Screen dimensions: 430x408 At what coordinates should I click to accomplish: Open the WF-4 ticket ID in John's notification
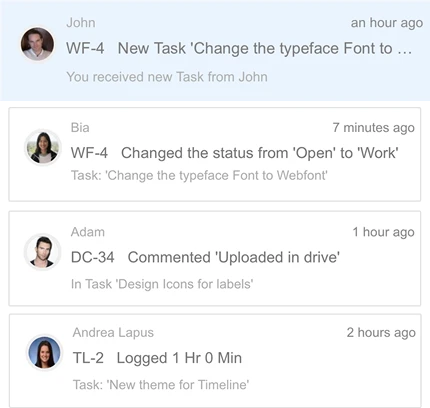pyautogui.click(x=85, y=48)
